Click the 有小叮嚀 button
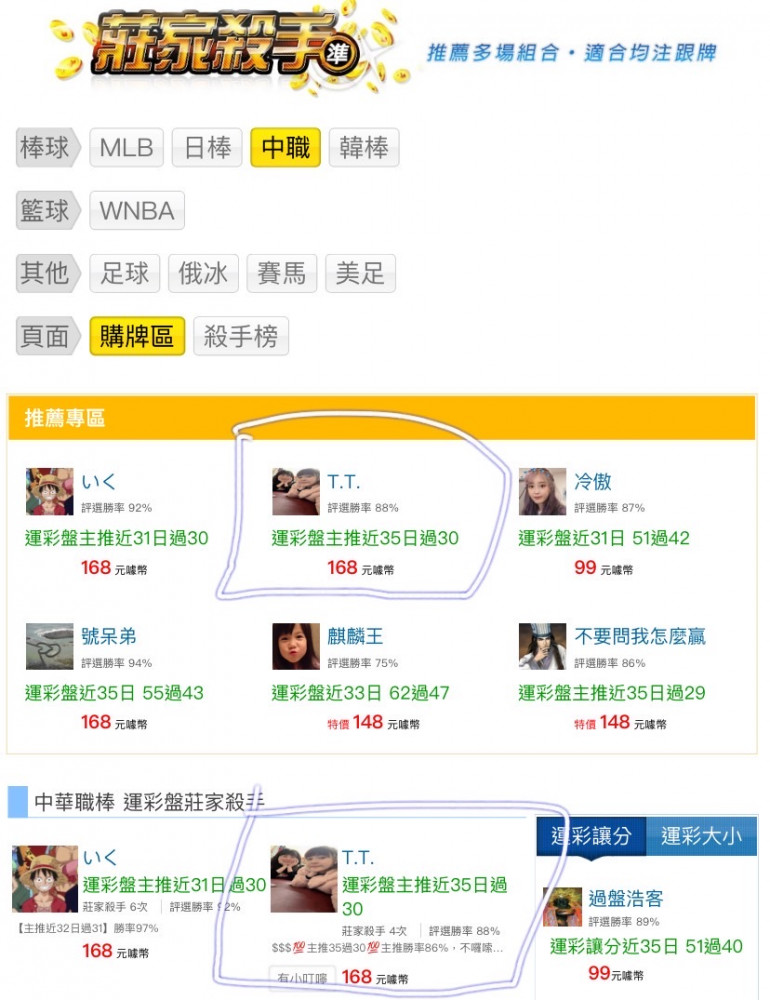 pos(302,978)
